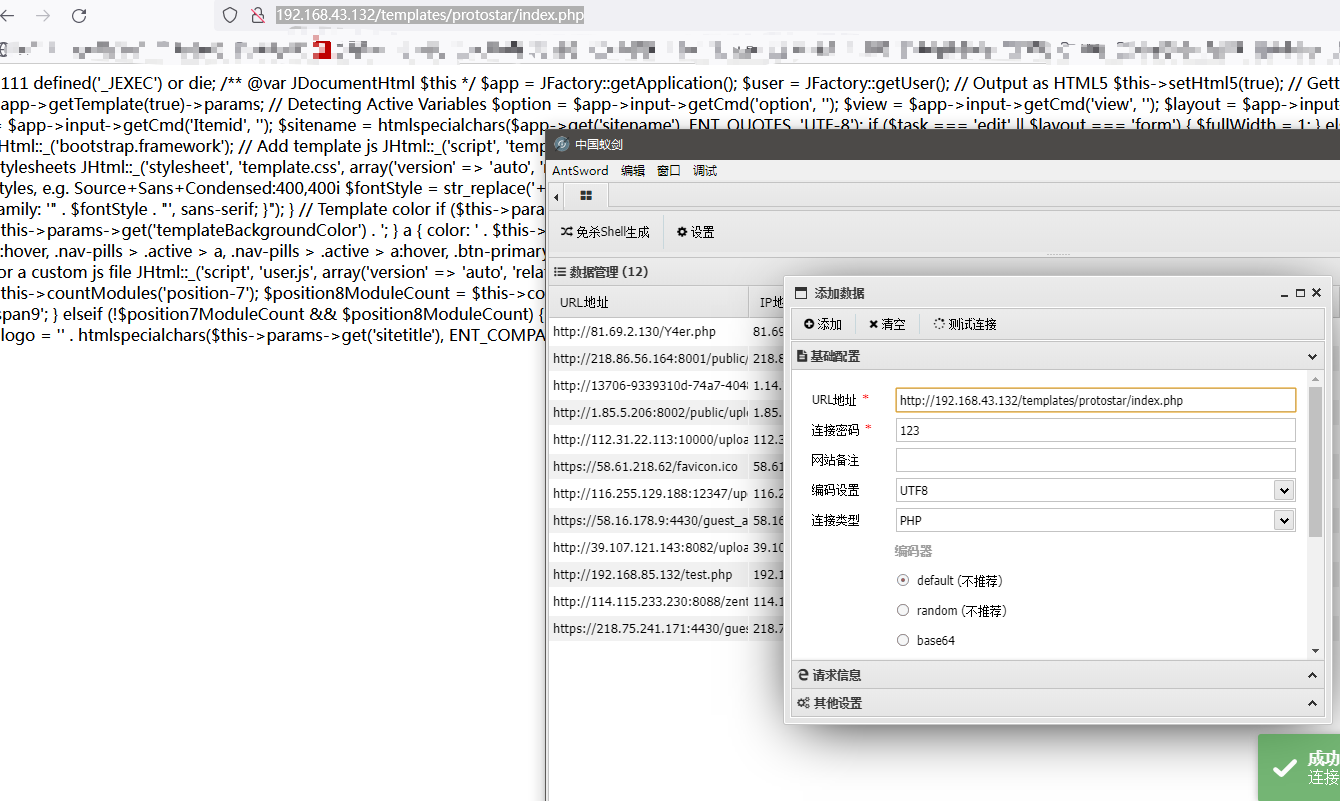The width and height of the screenshot is (1340, 801).
Task: Expand the 请求信息 section chevron
Action: tap(1313, 675)
